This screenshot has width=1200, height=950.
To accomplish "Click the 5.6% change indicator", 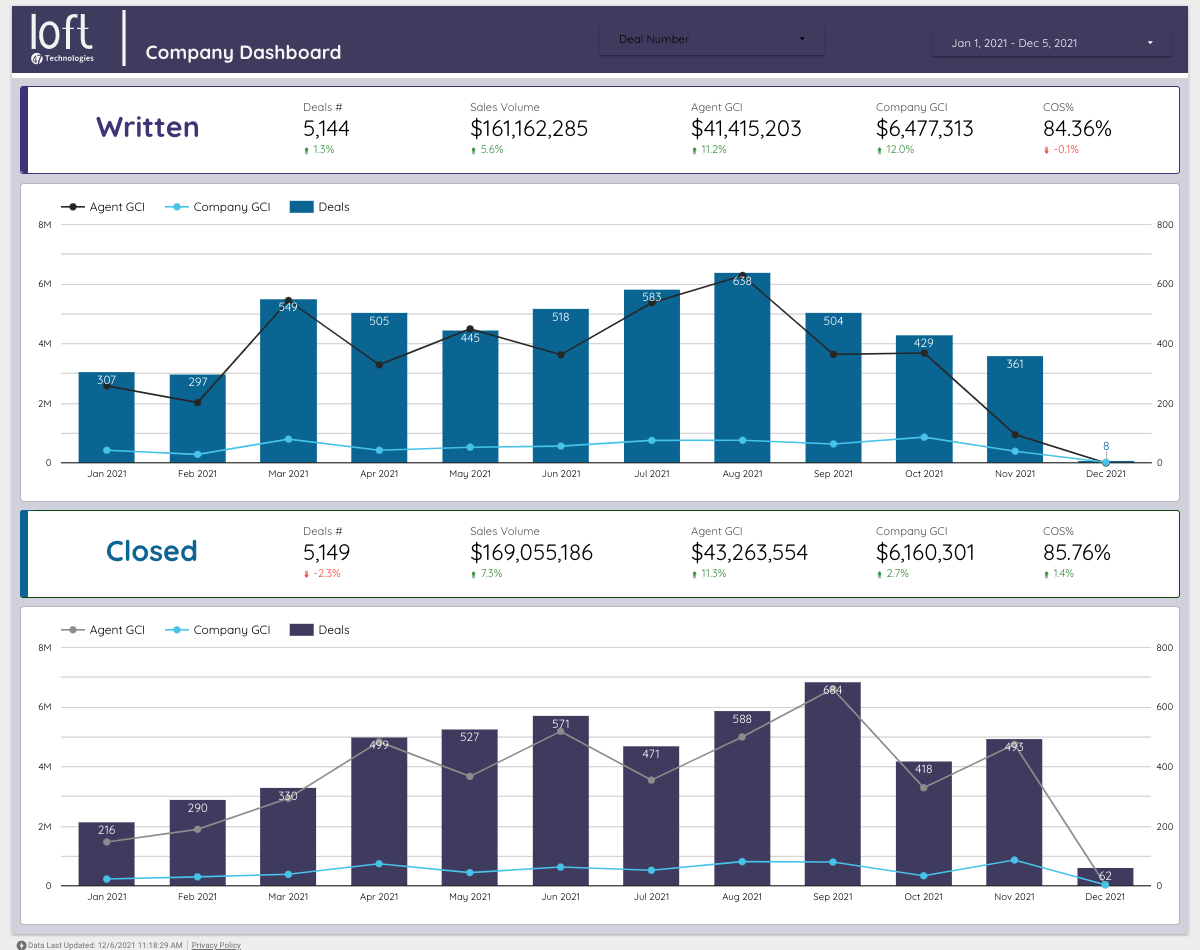I will tap(487, 150).
